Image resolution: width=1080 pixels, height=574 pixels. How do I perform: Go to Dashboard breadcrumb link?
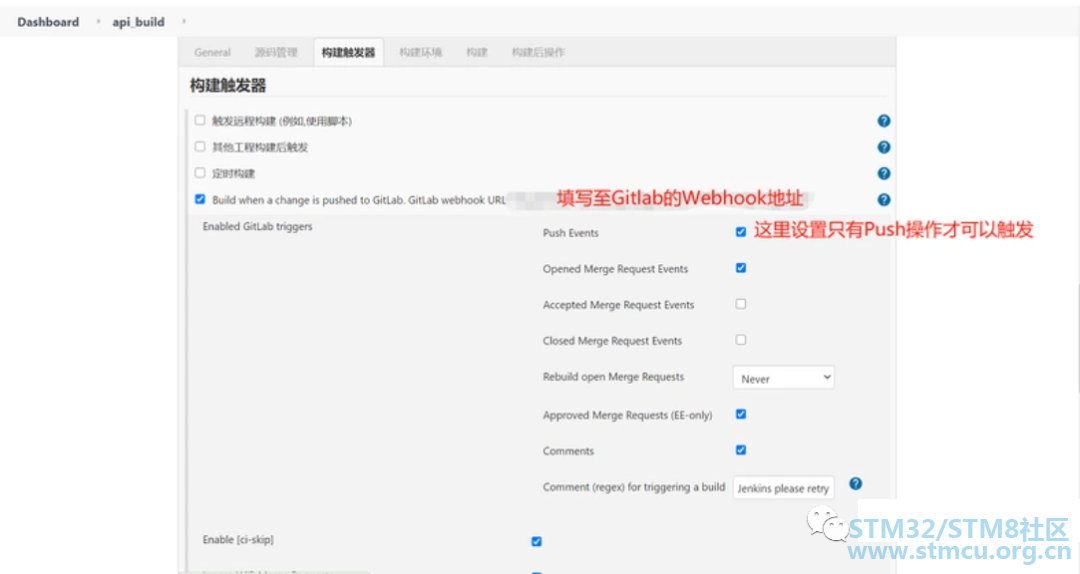click(48, 22)
